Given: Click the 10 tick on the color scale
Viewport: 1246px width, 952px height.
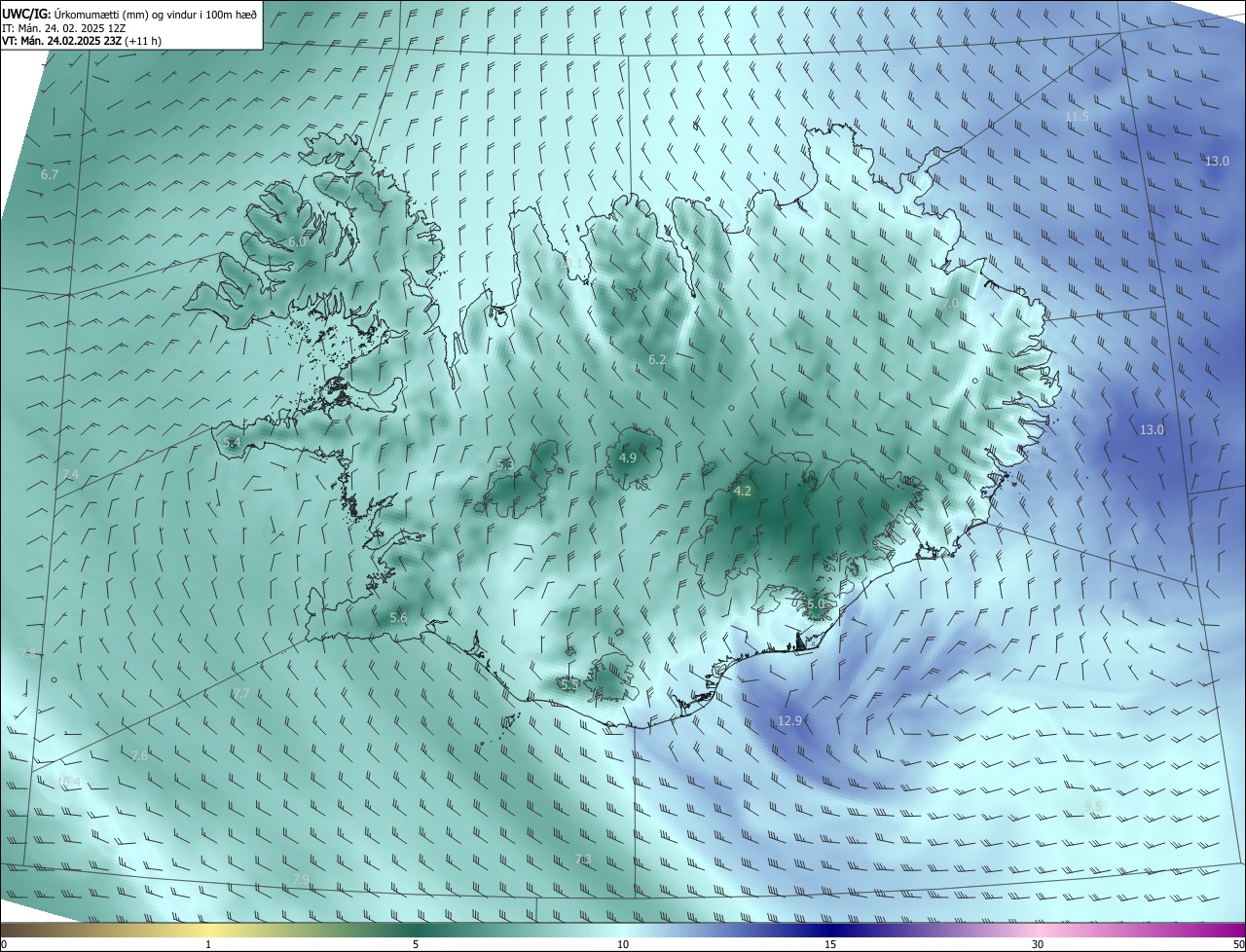Looking at the screenshot, I should coord(623,944).
